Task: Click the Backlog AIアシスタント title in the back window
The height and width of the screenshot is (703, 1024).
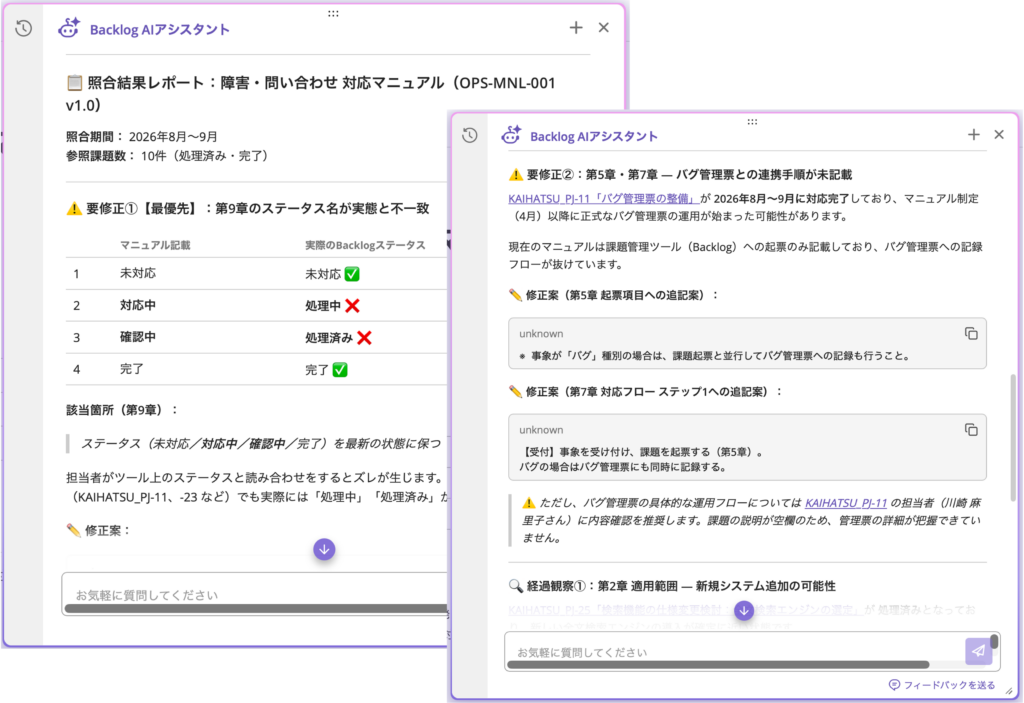Action: tap(159, 29)
